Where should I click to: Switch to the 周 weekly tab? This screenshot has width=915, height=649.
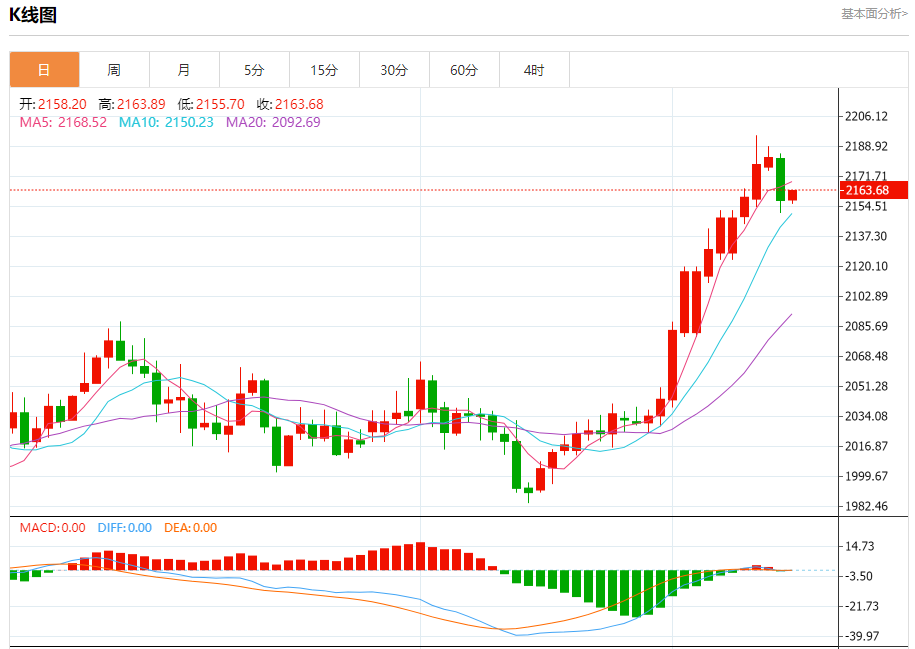click(x=114, y=70)
